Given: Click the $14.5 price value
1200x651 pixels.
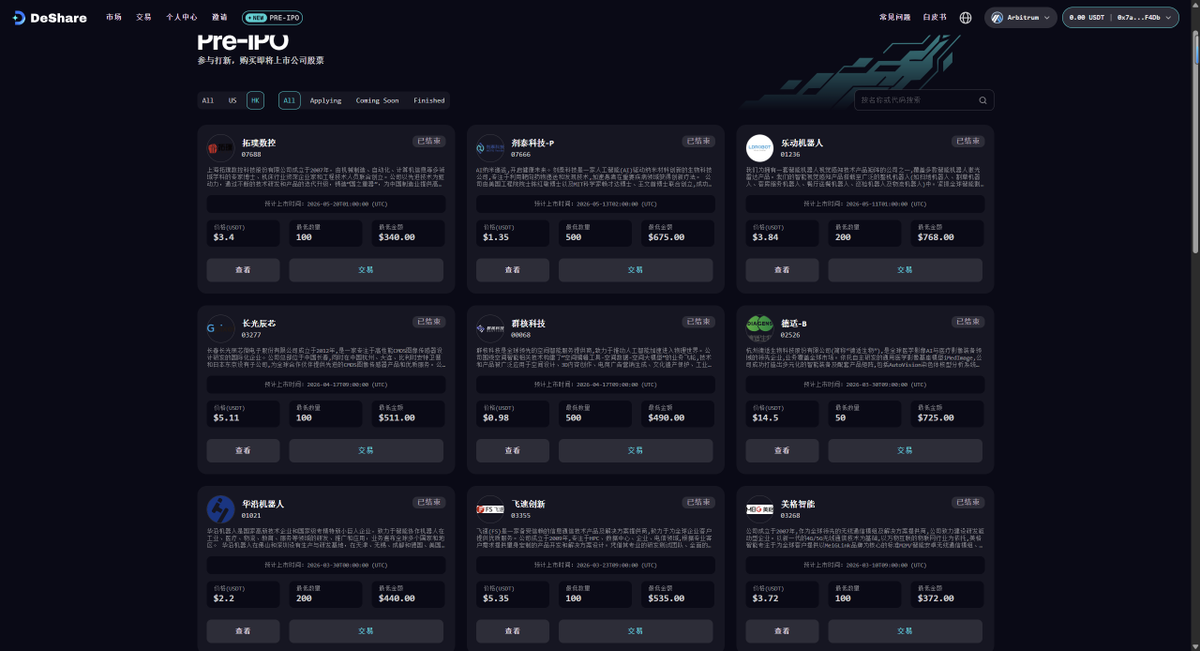Looking at the screenshot, I should (766, 417).
